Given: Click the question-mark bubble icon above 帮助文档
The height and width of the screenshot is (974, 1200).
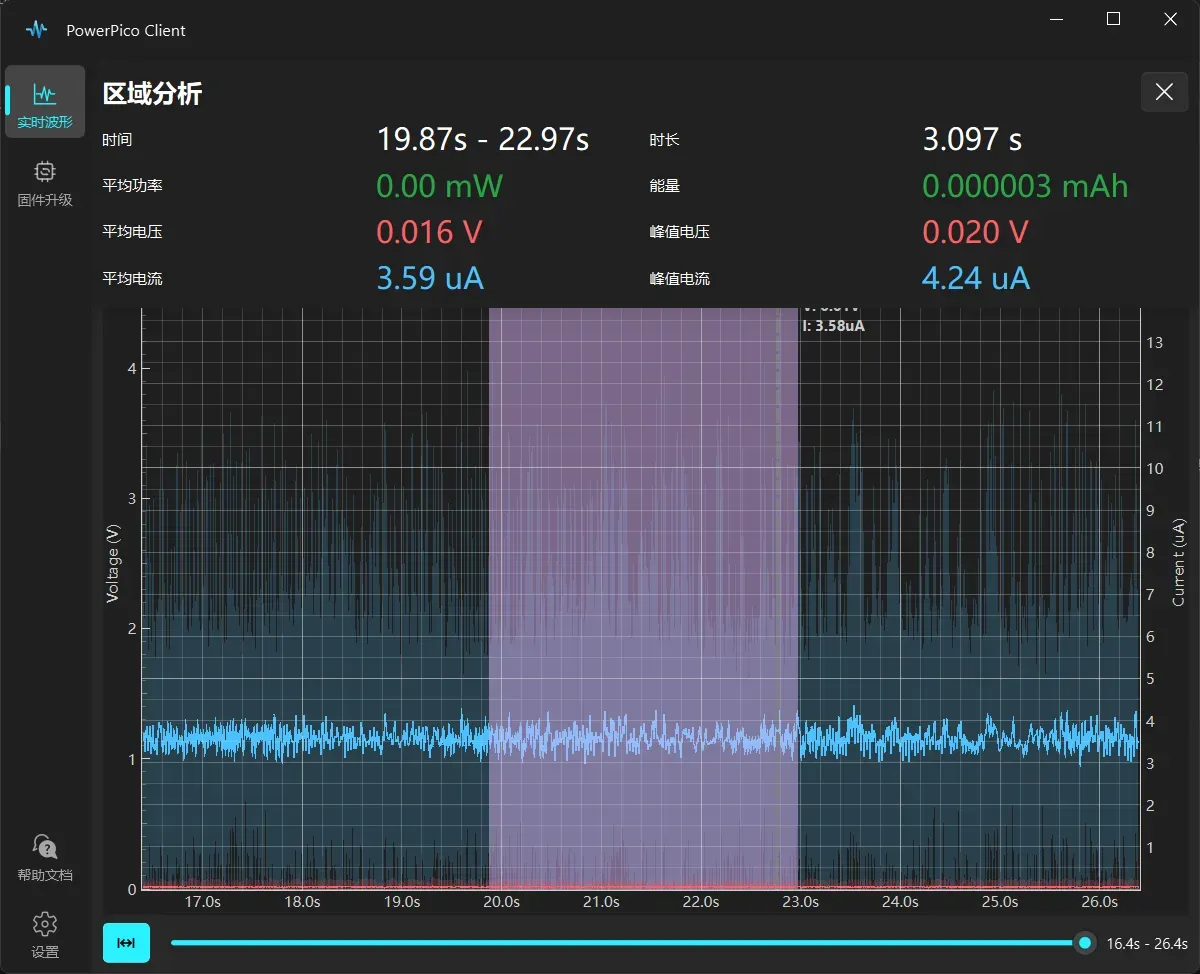Looking at the screenshot, I should (x=44, y=846).
